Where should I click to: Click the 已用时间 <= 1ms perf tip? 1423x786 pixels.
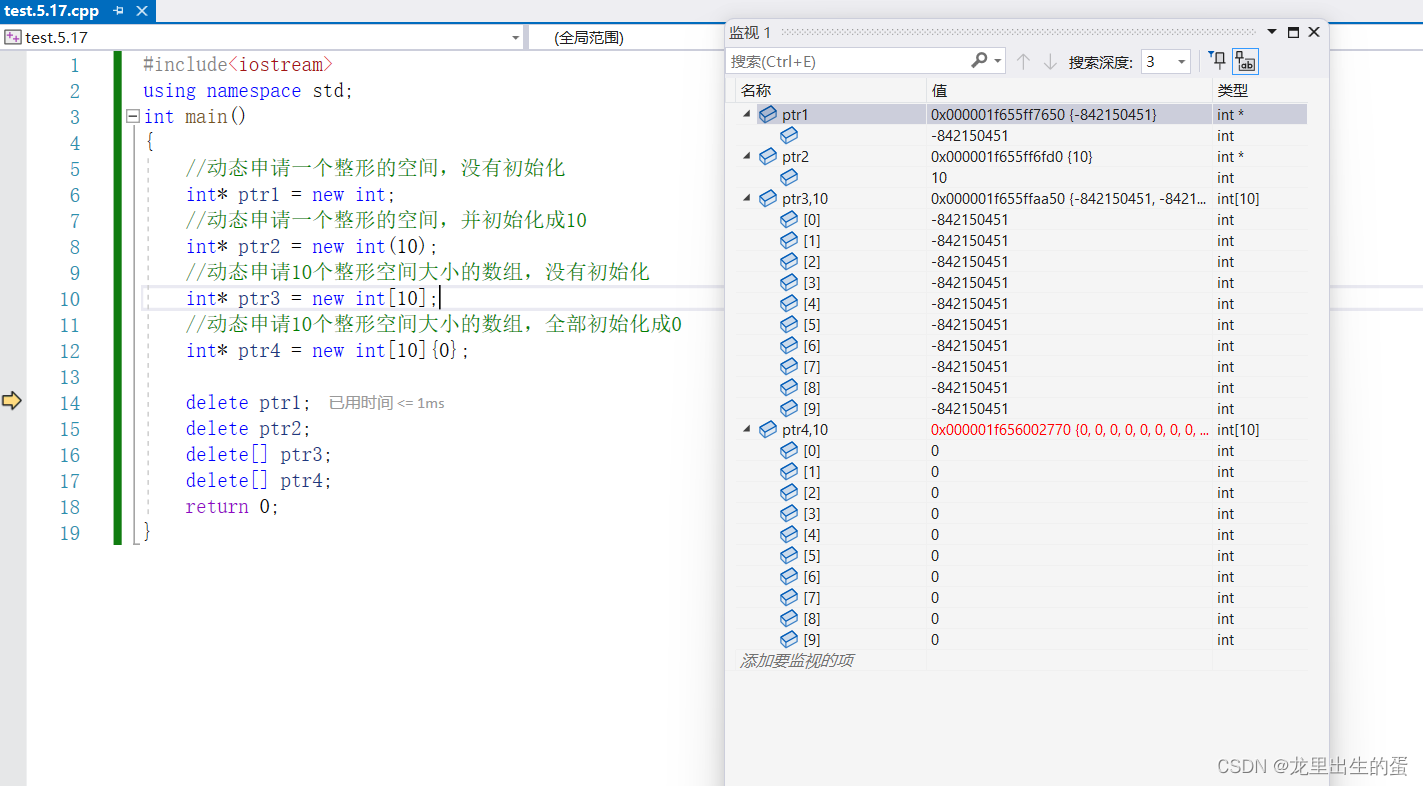pos(387,403)
